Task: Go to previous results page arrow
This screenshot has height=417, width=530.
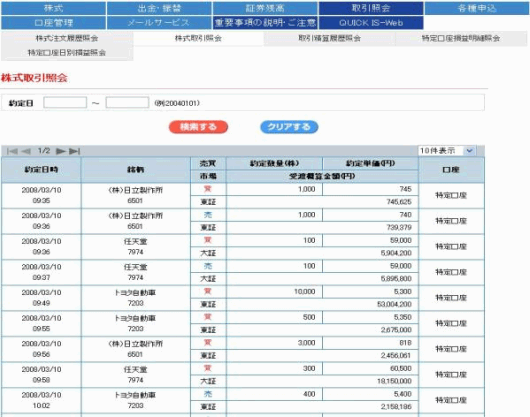Action: tap(26, 151)
